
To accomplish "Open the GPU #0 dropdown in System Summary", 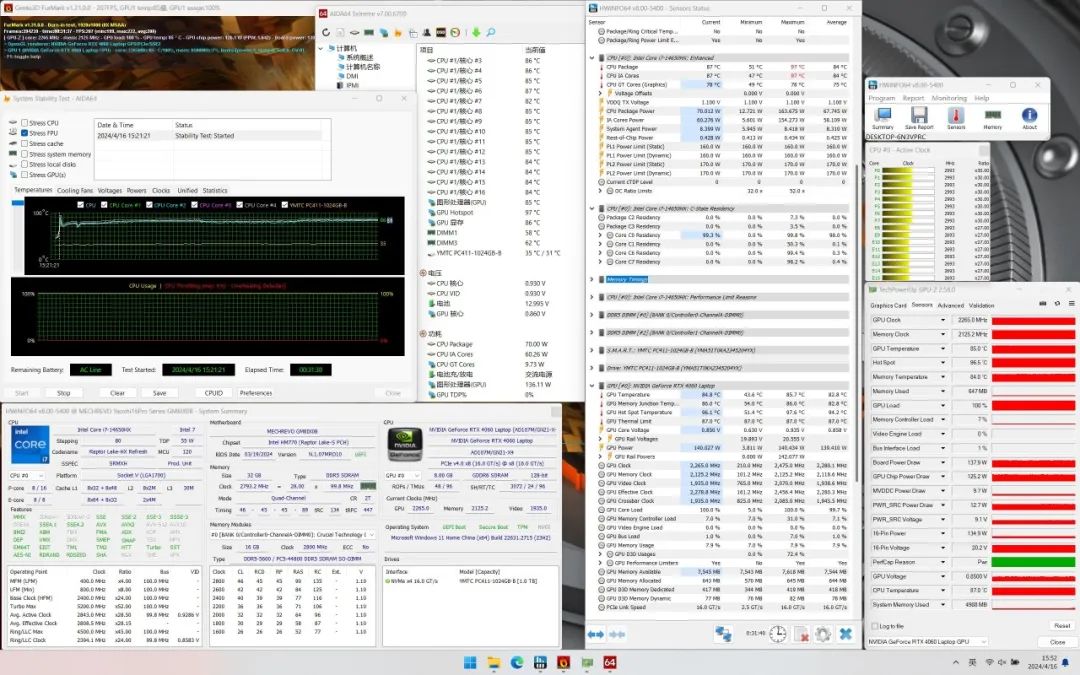I will [403, 475].
